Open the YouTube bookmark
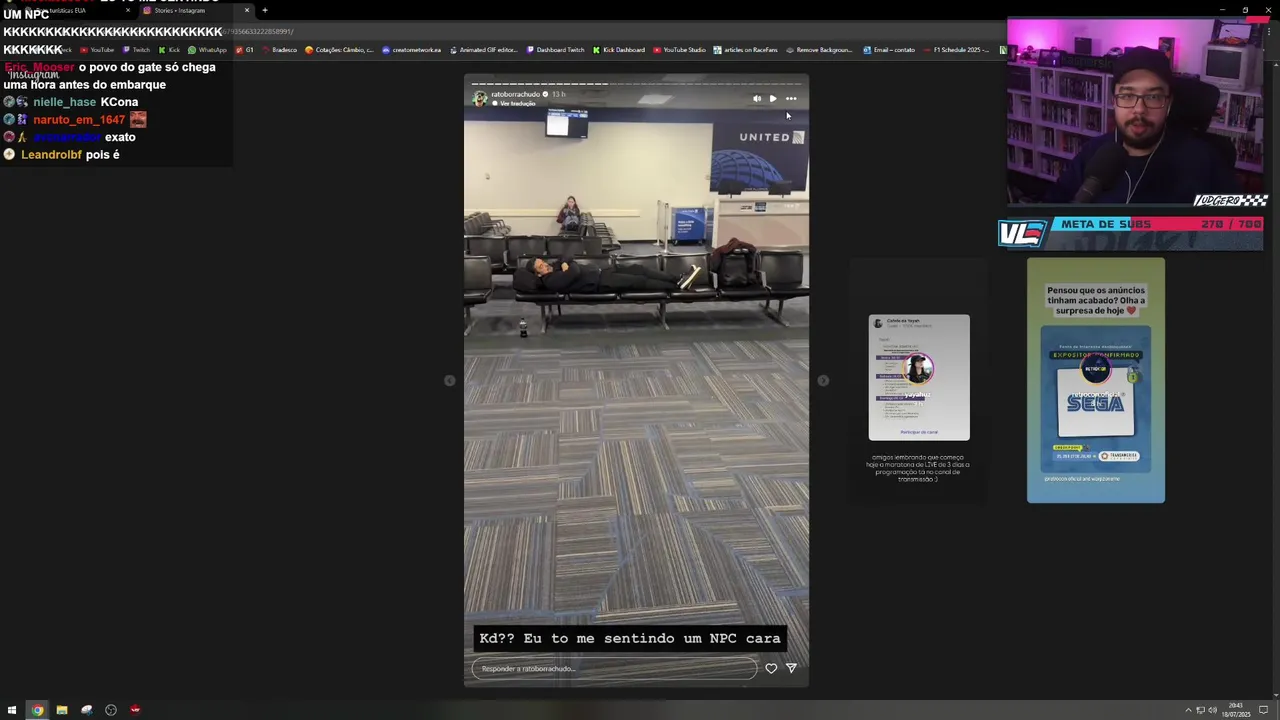This screenshot has width=1280, height=720. [98, 50]
